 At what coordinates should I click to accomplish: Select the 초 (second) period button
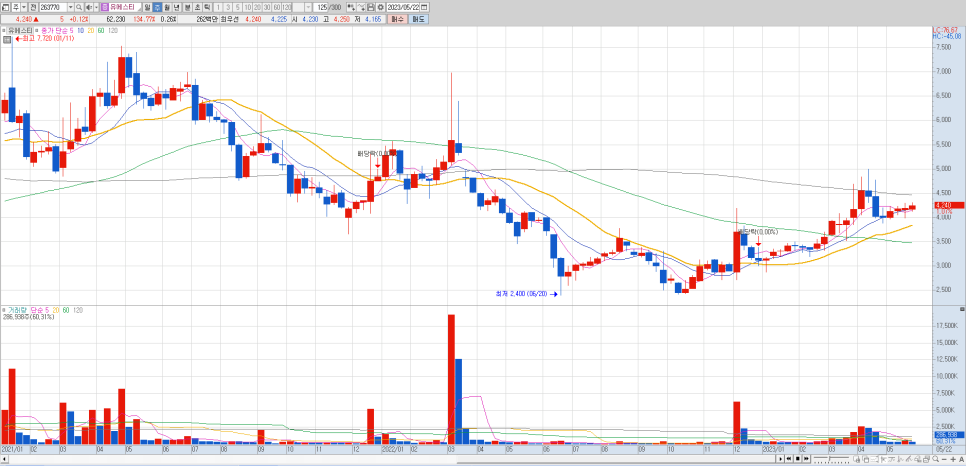pos(197,7)
